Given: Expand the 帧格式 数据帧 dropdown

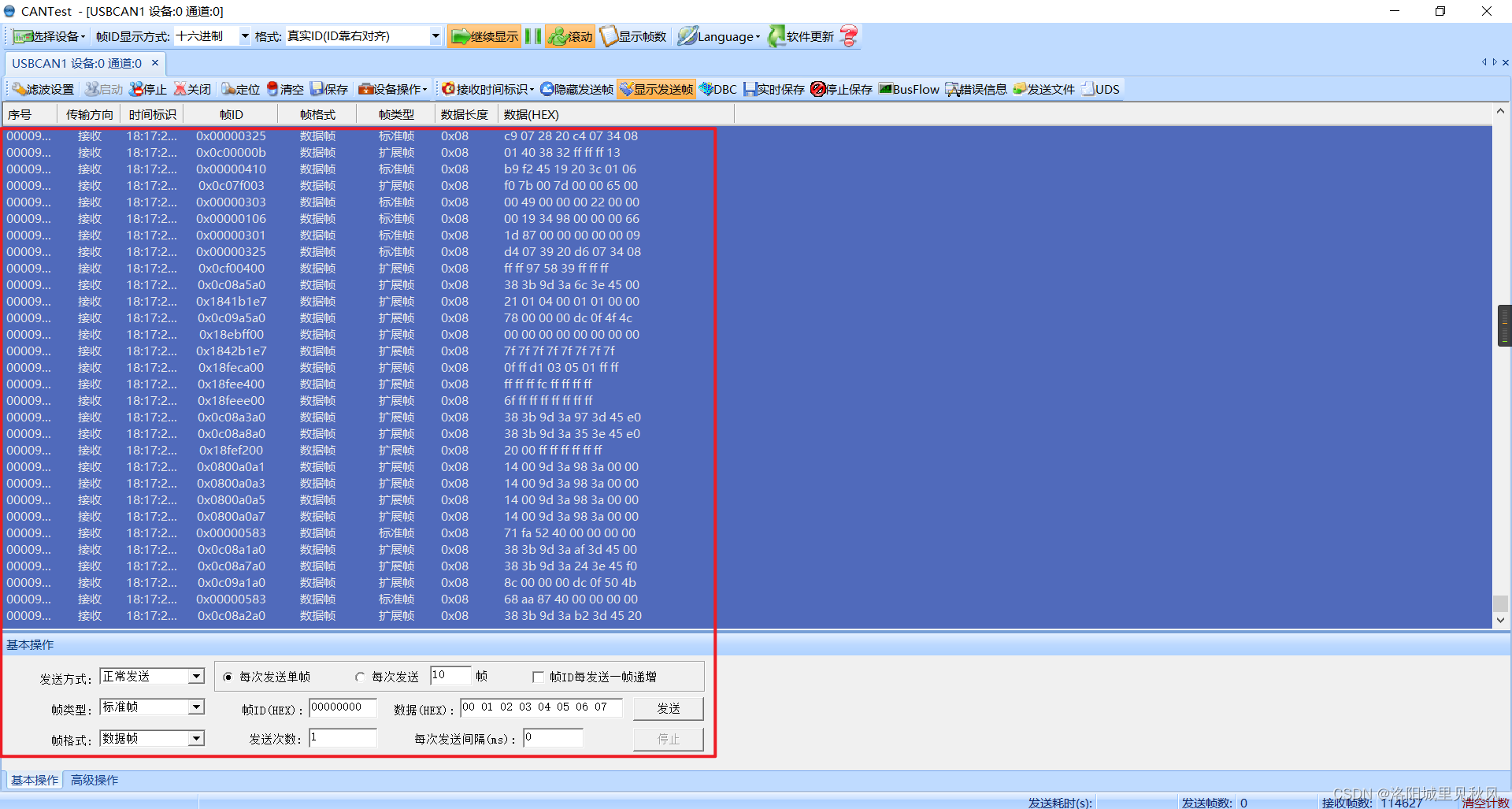Looking at the screenshot, I should [196, 738].
